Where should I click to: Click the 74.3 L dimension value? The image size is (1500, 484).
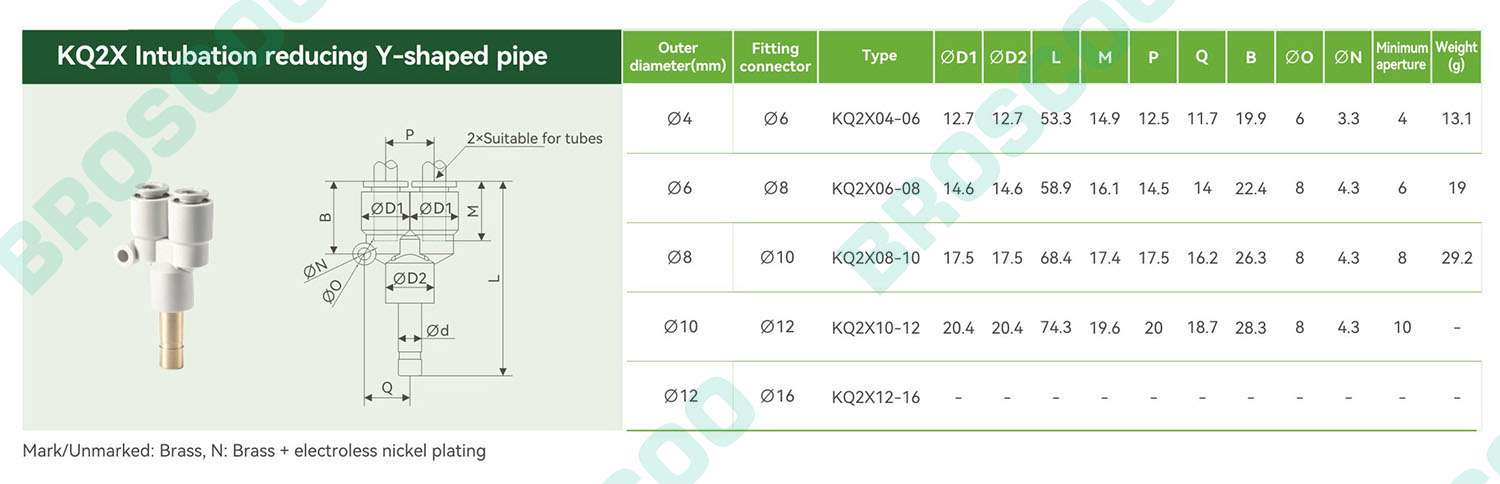coord(1056,328)
